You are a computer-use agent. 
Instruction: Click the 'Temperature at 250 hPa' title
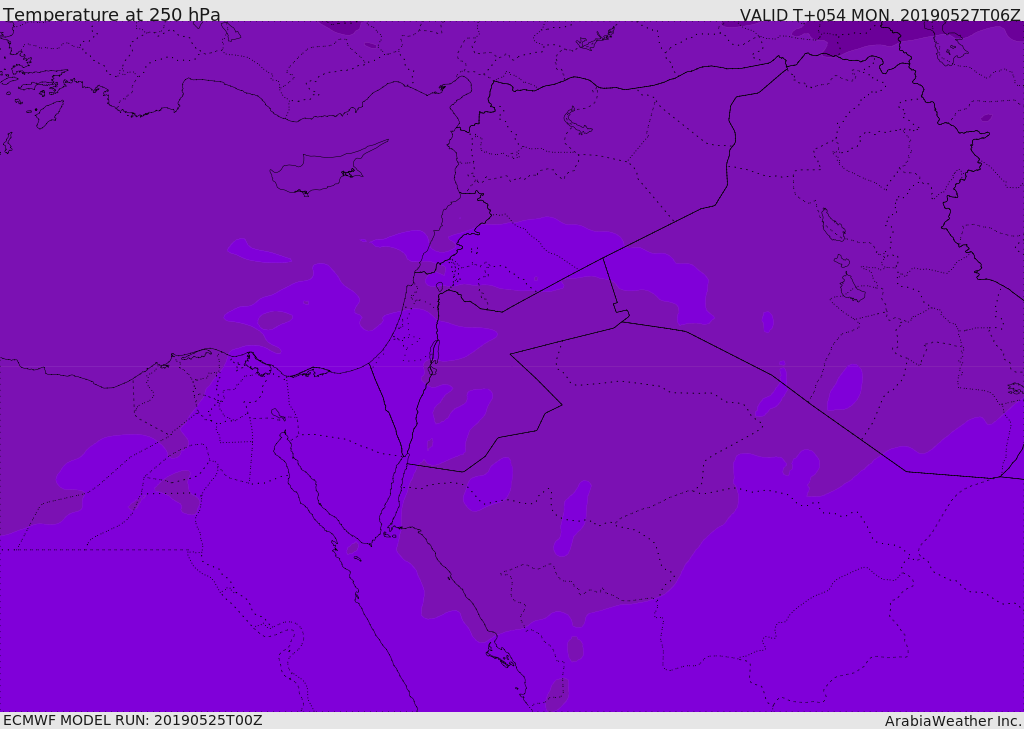[x=112, y=14]
